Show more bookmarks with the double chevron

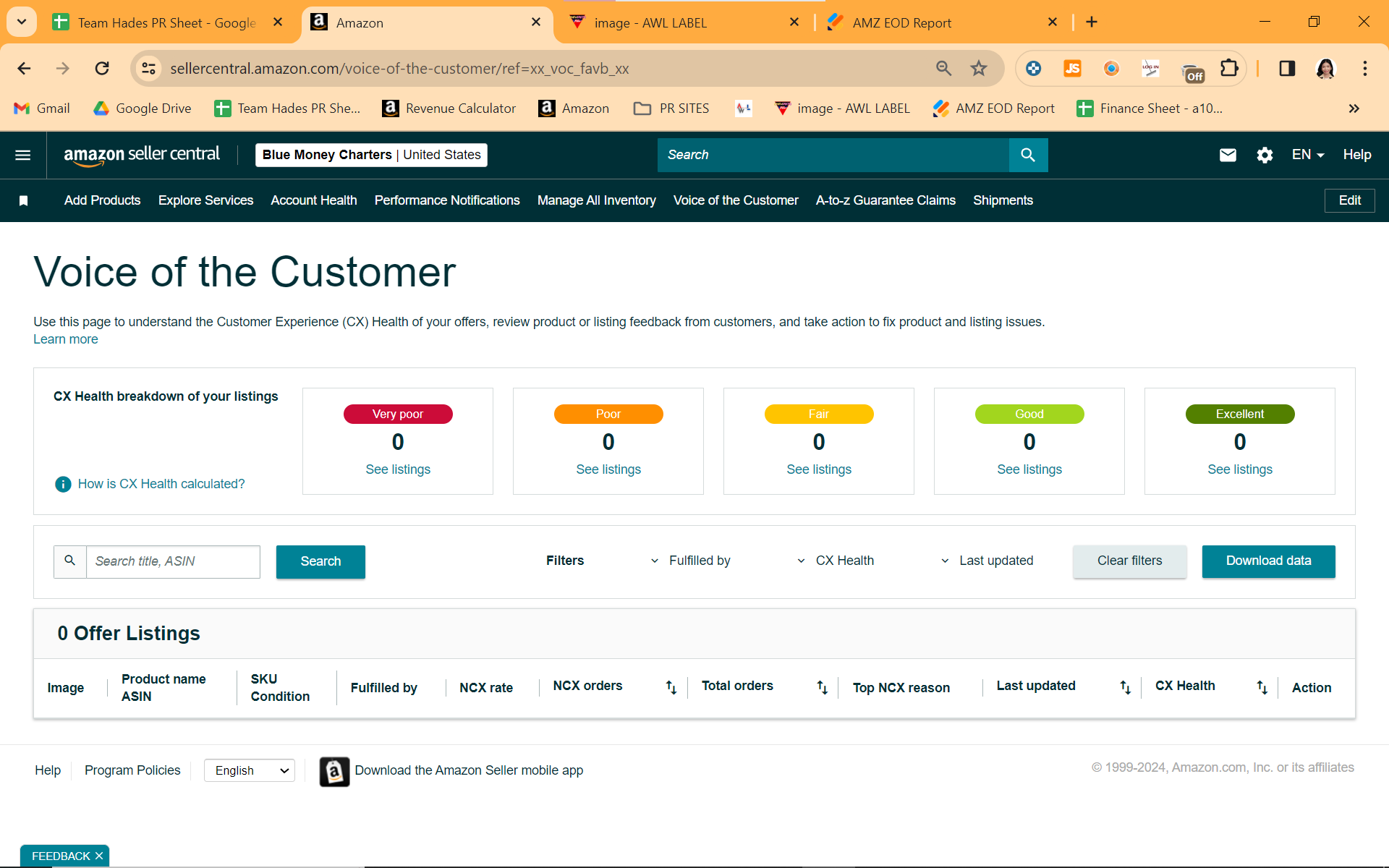pos(1354,109)
